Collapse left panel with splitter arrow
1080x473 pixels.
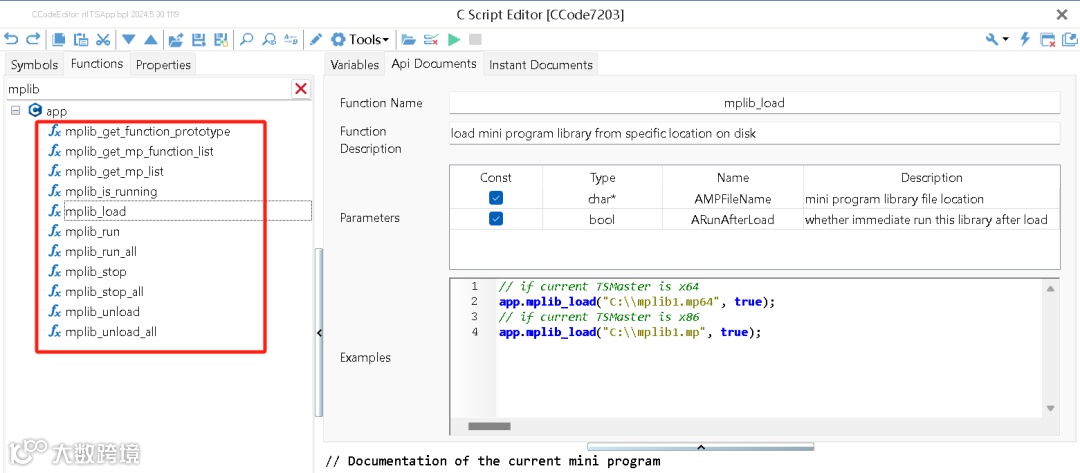(319, 333)
